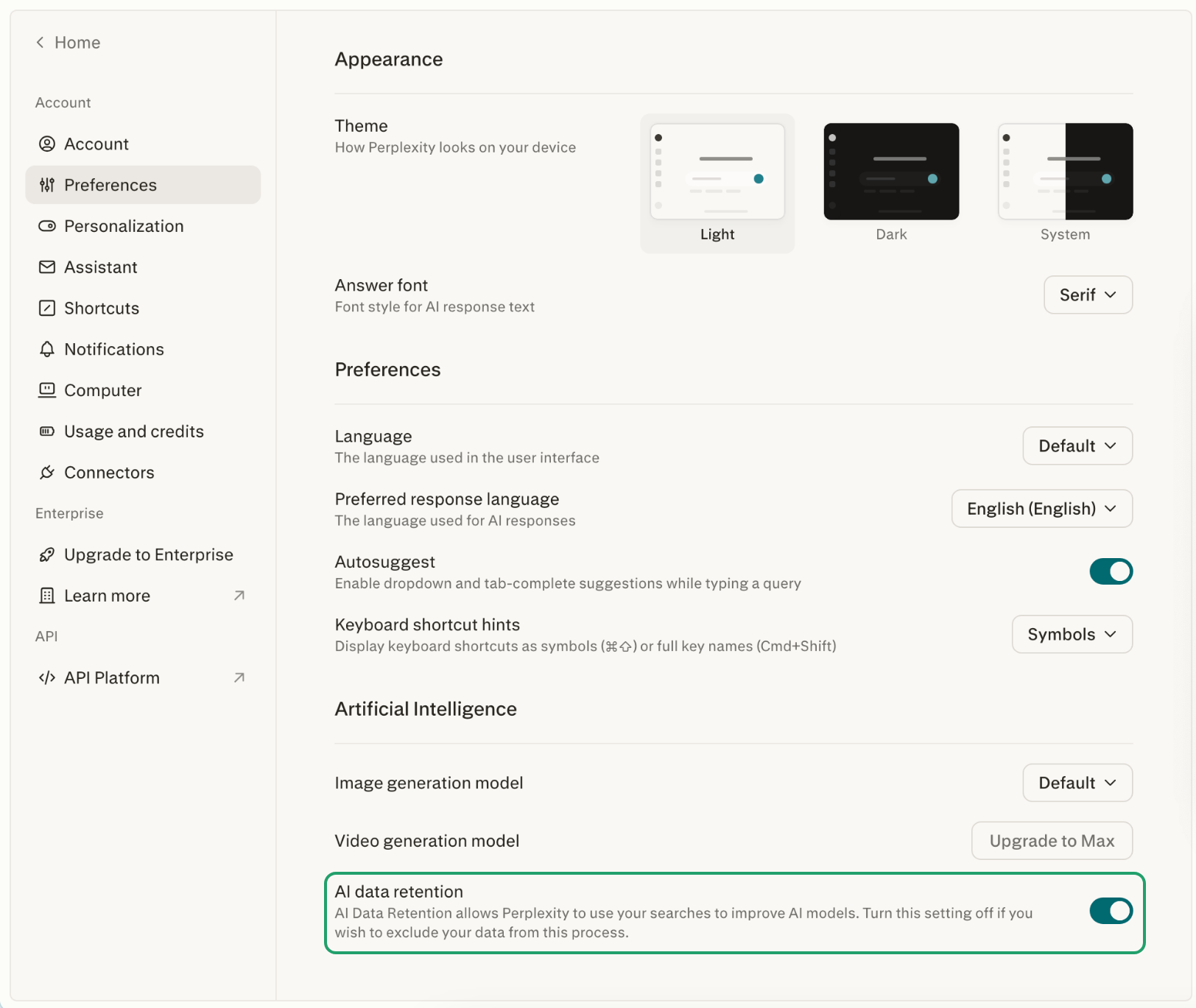The image size is (1196, 1008).
Task: Select the Dark theme option
Action: point(891,172)
